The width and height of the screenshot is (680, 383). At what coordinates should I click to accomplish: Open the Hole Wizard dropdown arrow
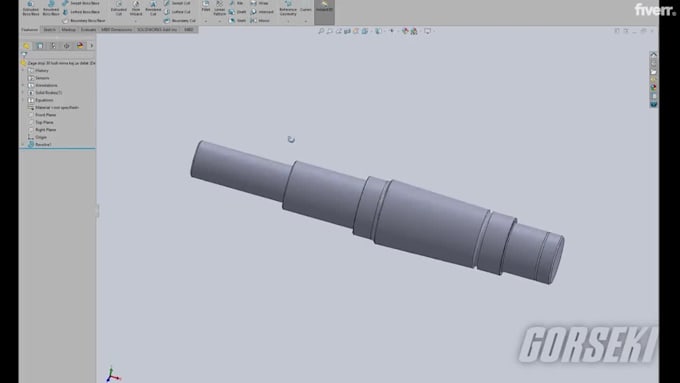coord(136,21)
